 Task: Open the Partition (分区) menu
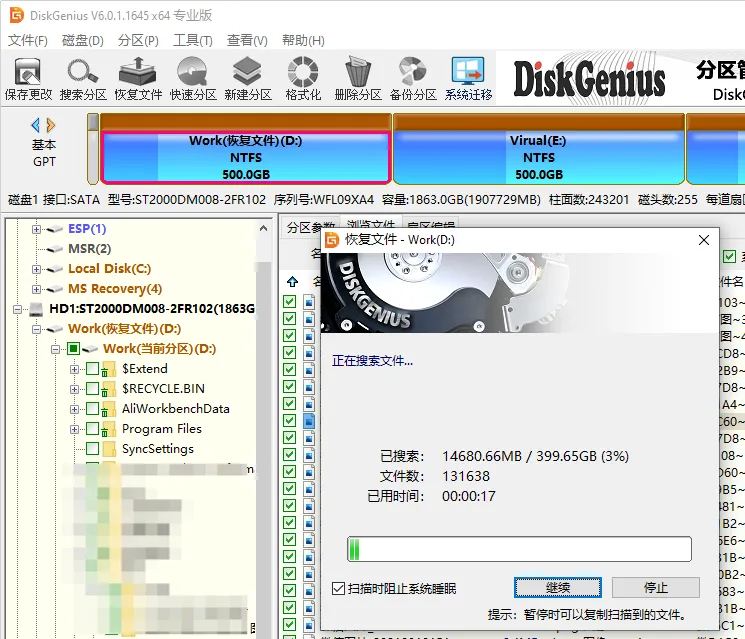tap(138, 40)
